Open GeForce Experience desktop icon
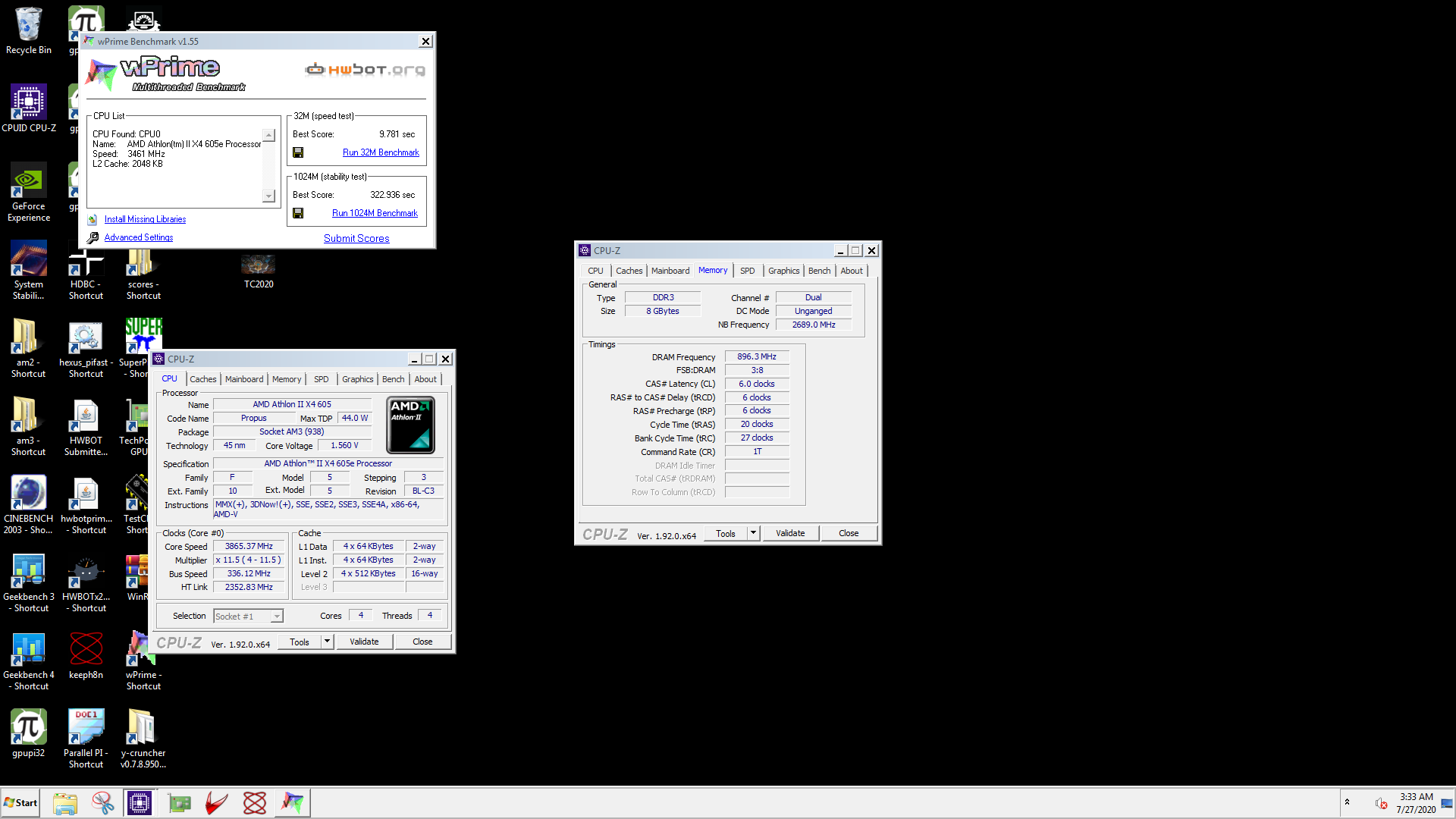The height and width of the screenshot is (819, 1456). [x=29, y=193]
